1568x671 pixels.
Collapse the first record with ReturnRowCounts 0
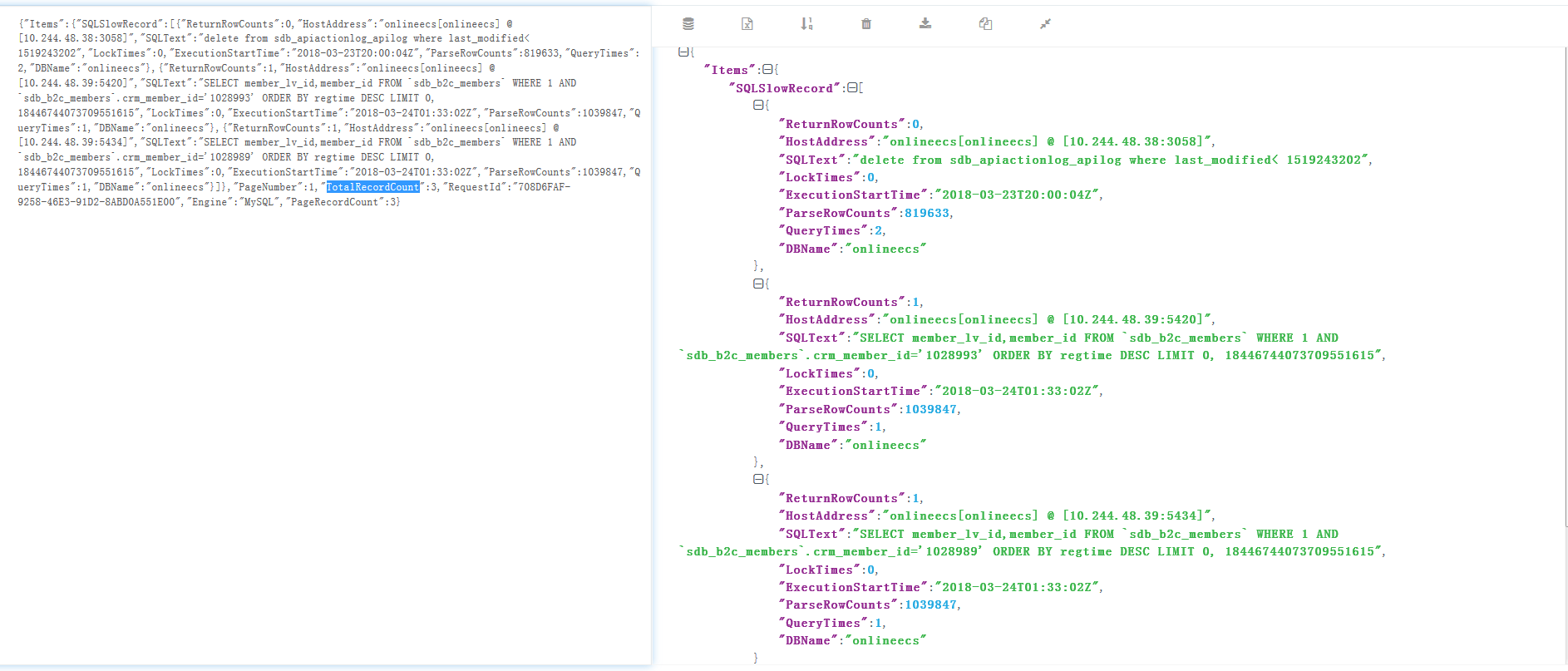[x=758, y=105]
